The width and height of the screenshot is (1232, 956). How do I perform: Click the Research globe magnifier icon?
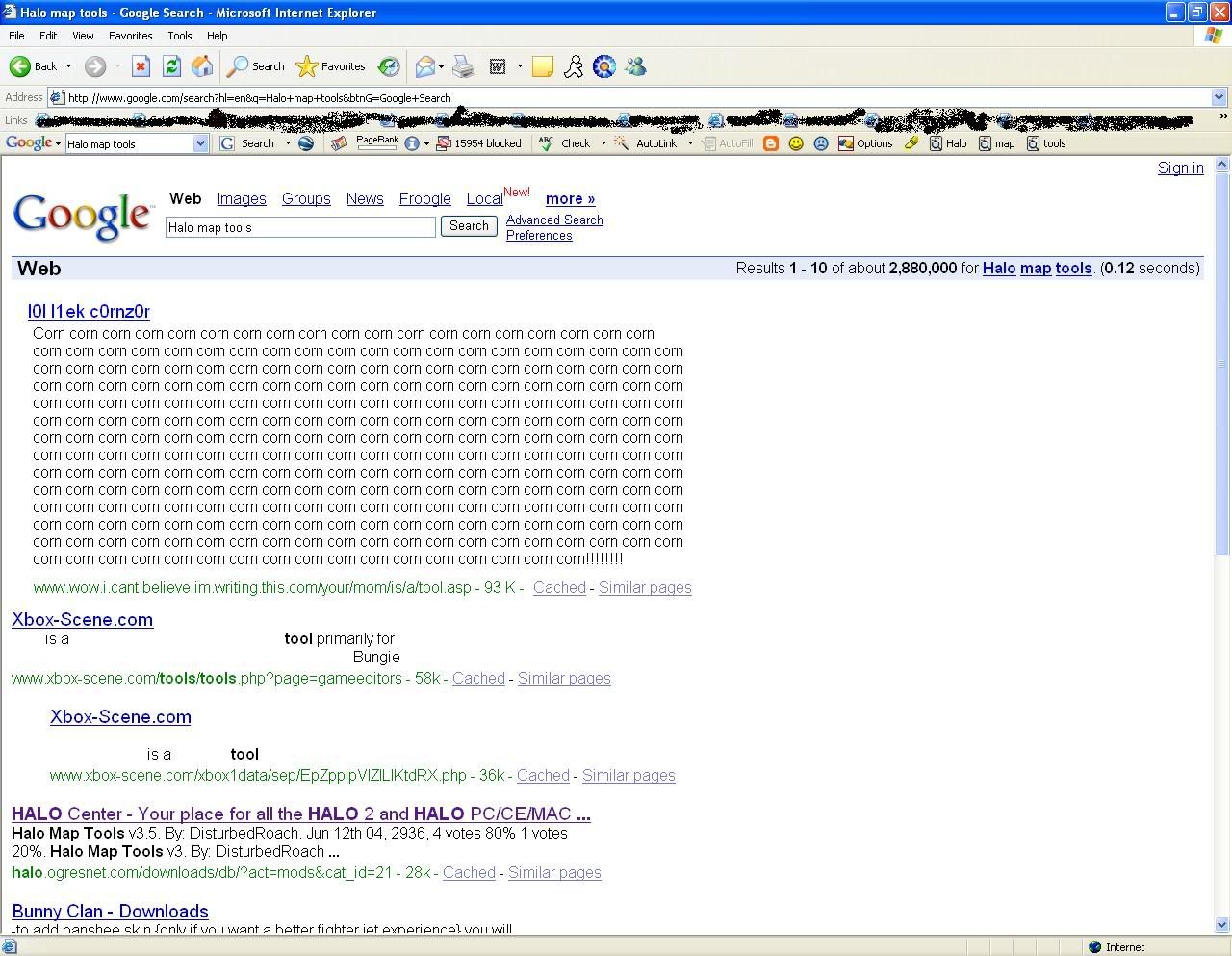point(604,66)
